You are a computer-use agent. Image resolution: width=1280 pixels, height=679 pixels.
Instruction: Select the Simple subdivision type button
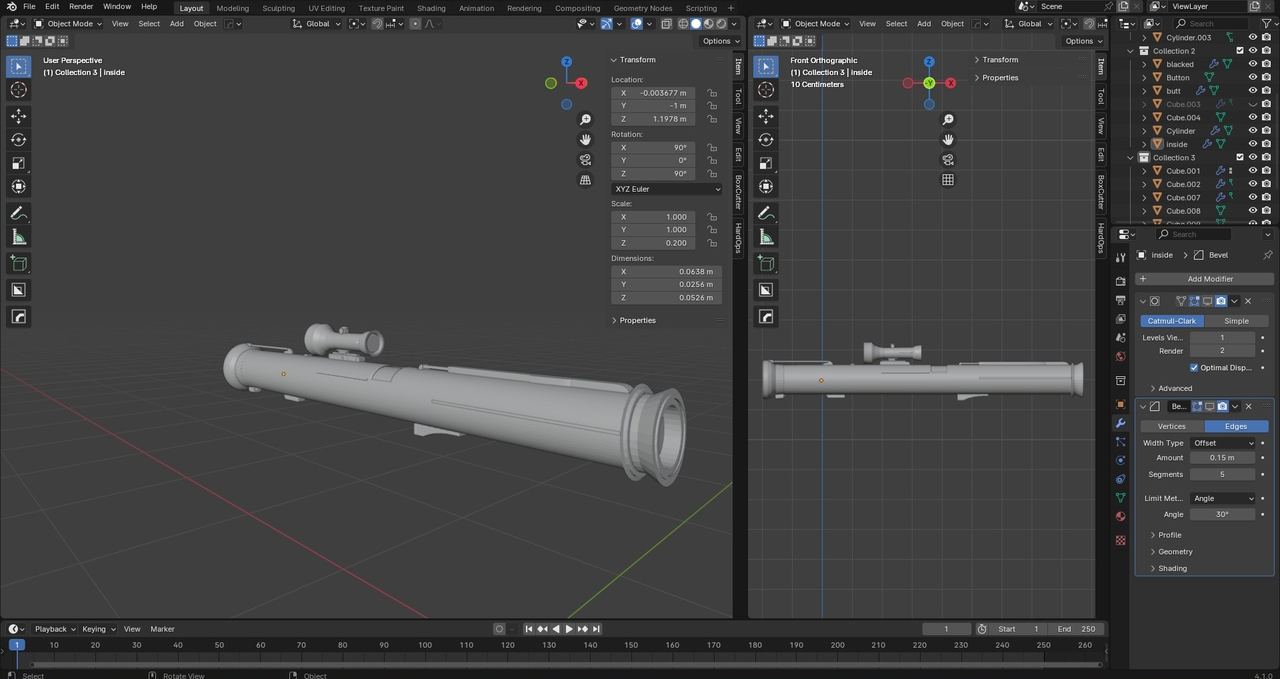tap(1236, 321)
